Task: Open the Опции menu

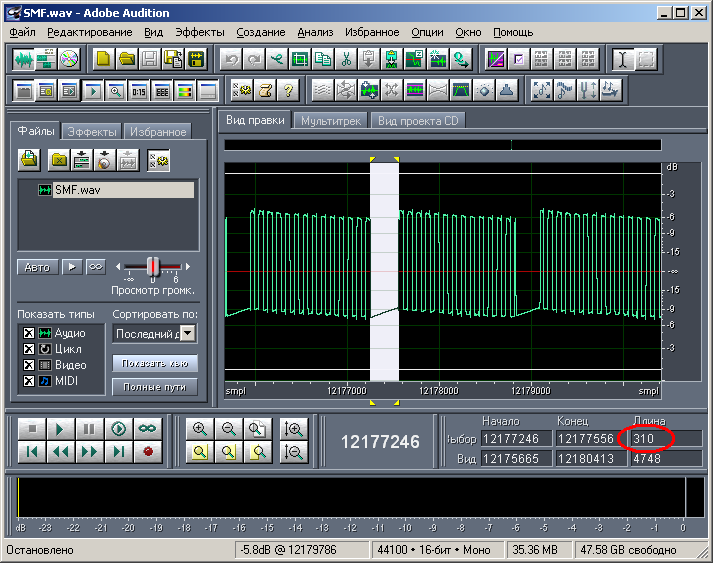Action: pos(427,32)
